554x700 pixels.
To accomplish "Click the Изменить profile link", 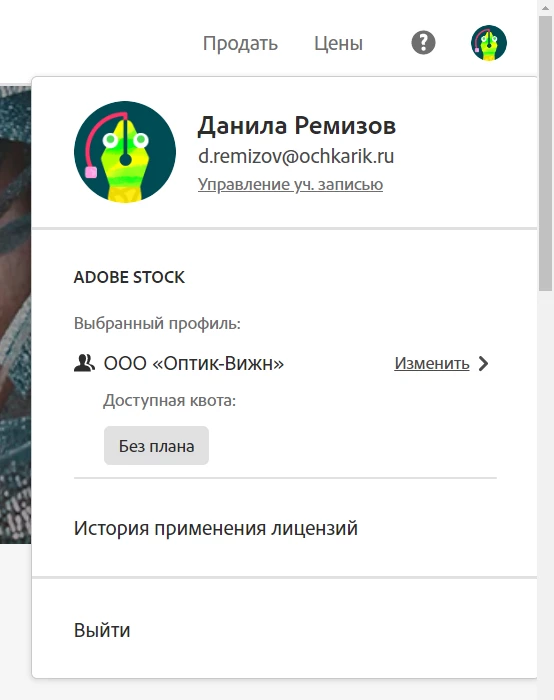I will tap(432, 363).
